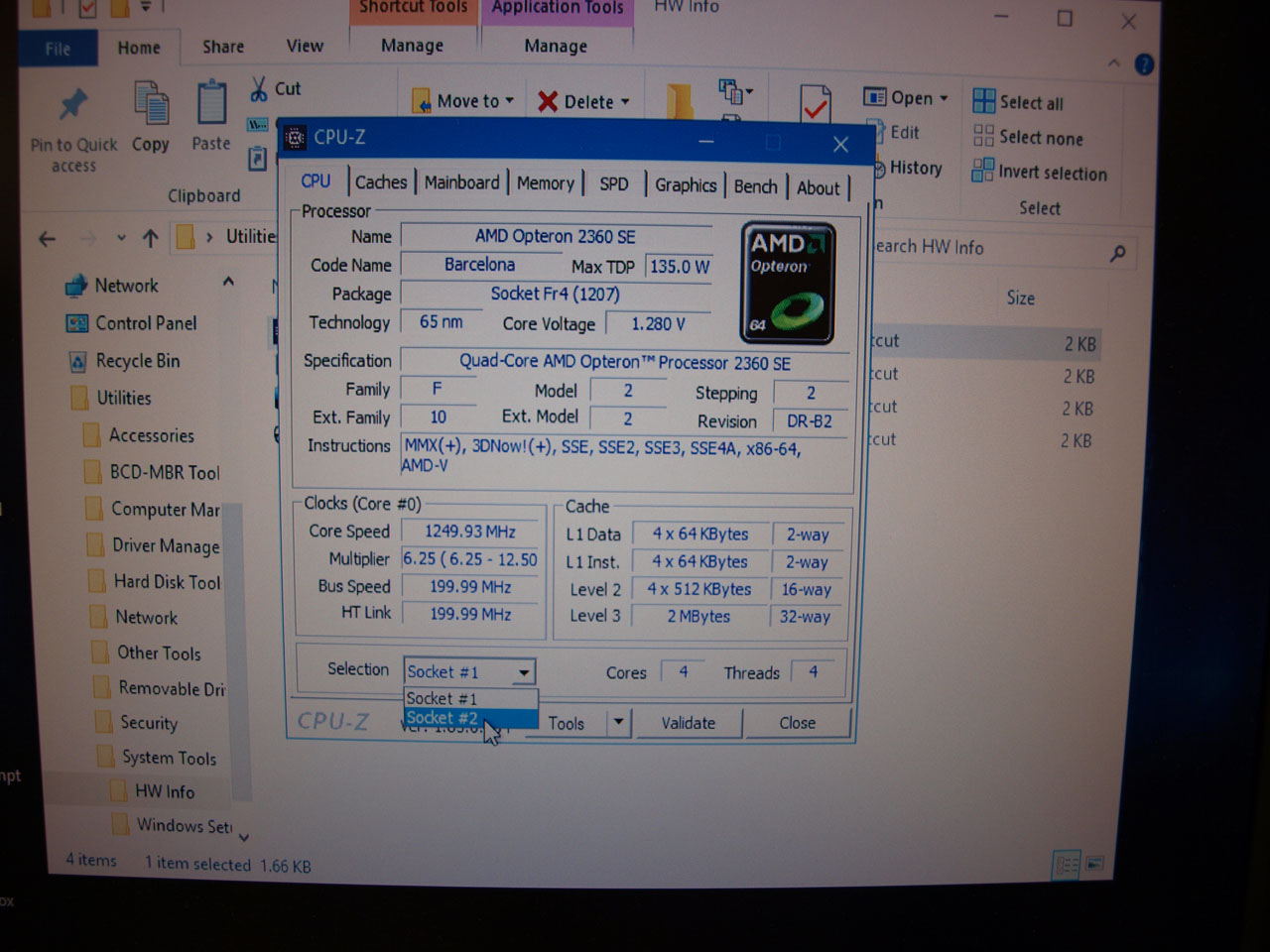Click the Invert selection icon
Screen dimensions: 1270x952
tap(982, 172)
